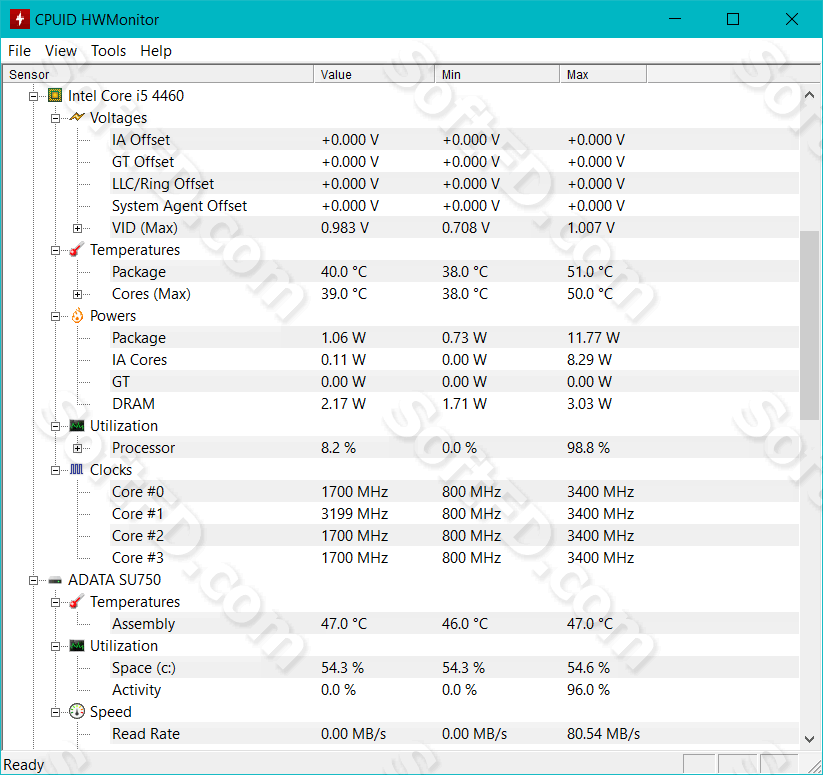
Task: Collapse the Powers section
Action: (55, 316)
